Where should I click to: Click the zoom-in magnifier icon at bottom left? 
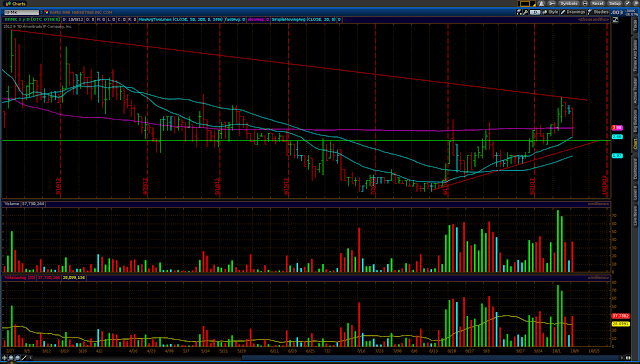[11, 358]
